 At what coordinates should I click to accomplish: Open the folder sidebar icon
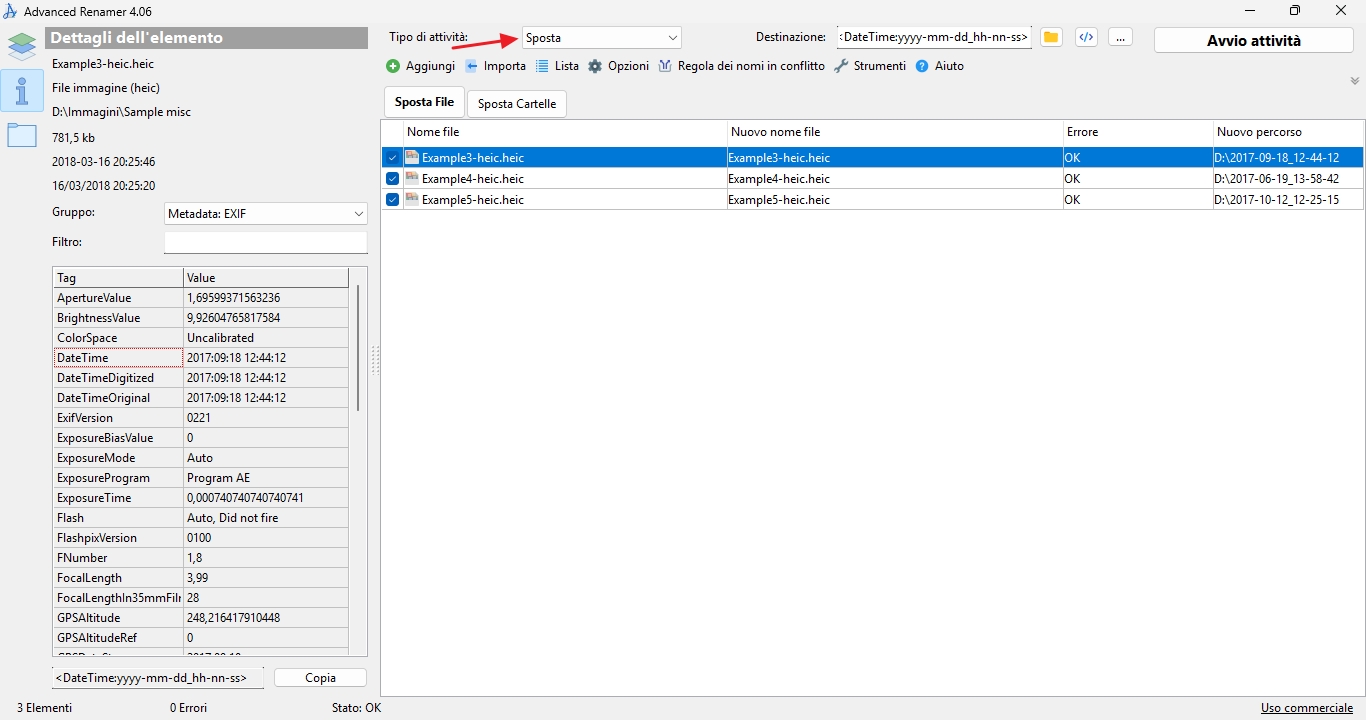tap(22, 135)
